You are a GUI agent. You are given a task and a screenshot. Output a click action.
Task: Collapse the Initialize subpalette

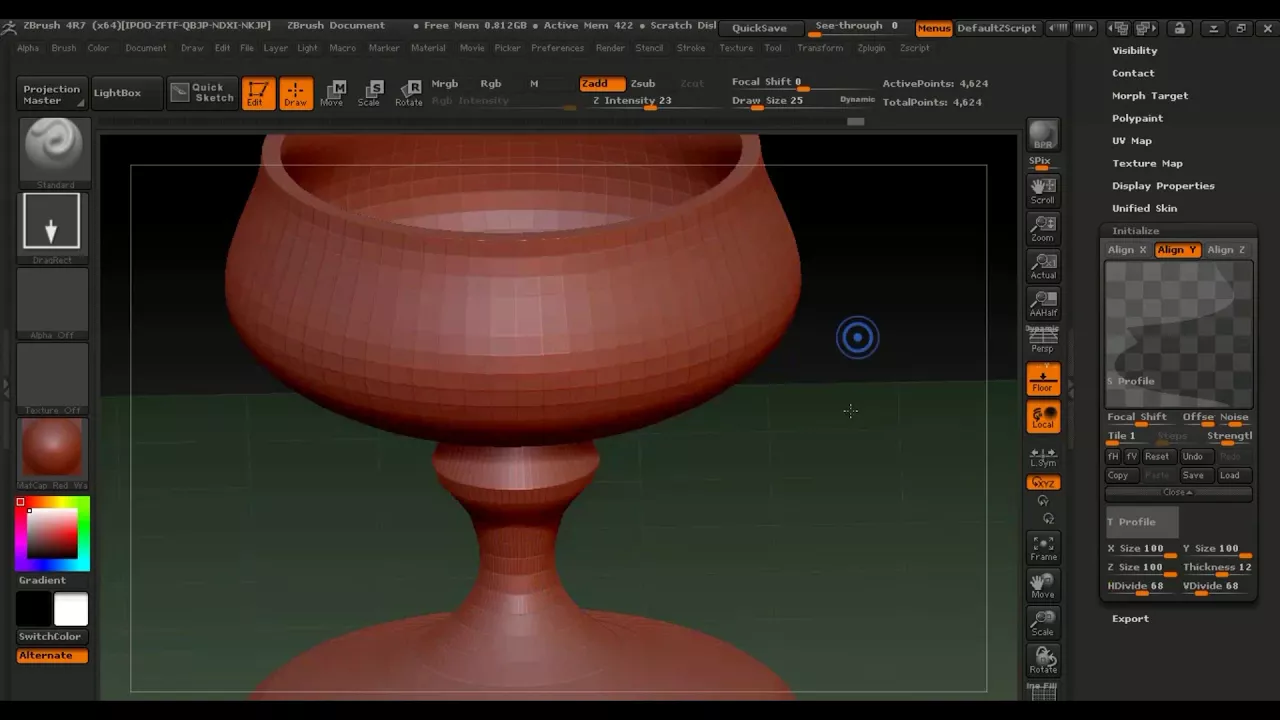click(1136, 231)
